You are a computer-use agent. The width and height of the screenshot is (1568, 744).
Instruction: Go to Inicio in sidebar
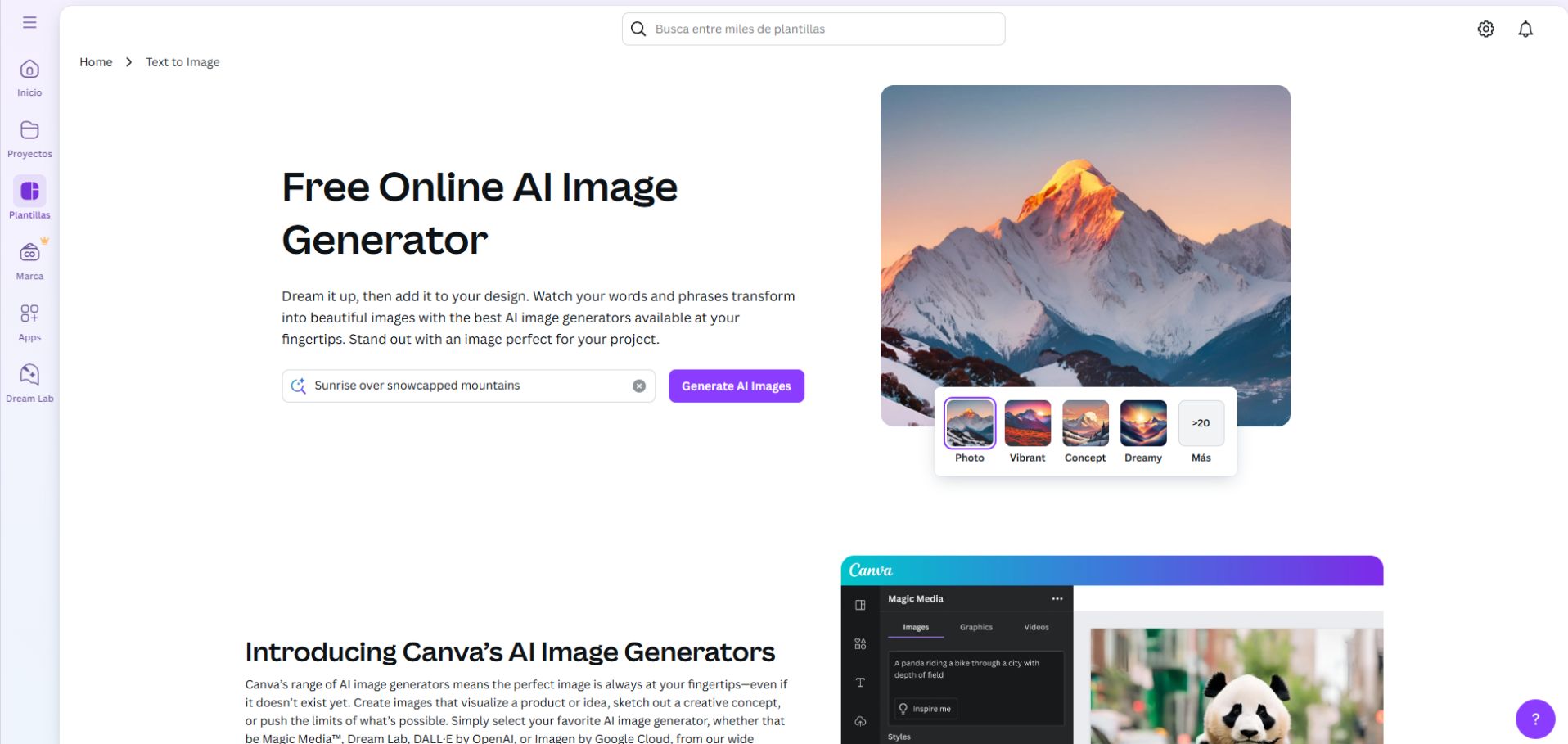click(x=29, y=79)
